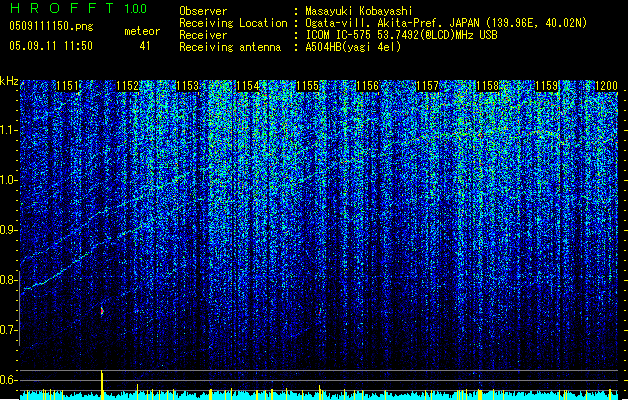Click the 1159 time marker
The height and width of the screenshot is (400, 629).
(547, 86)
